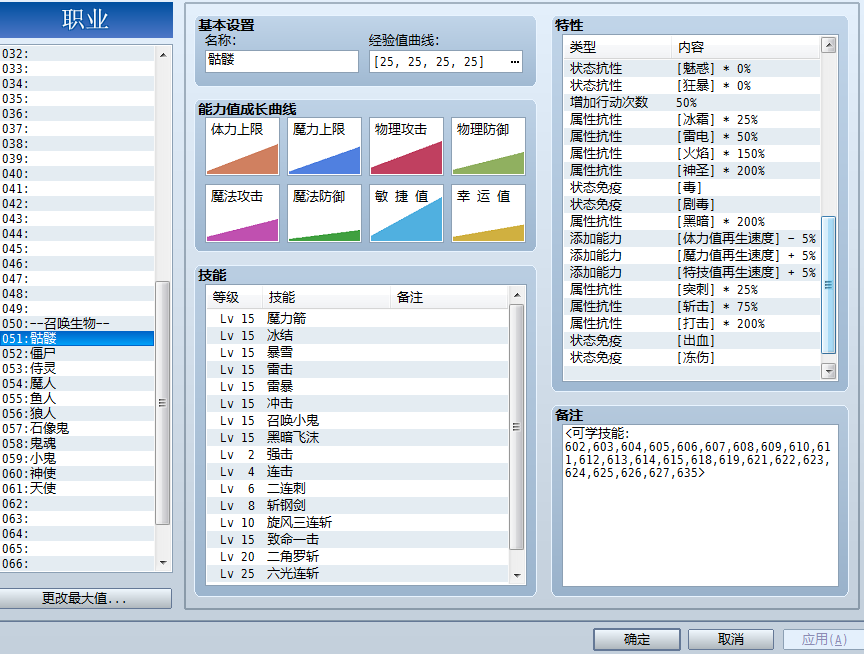Click the 类型 column header in traits

tap(618, 47)
